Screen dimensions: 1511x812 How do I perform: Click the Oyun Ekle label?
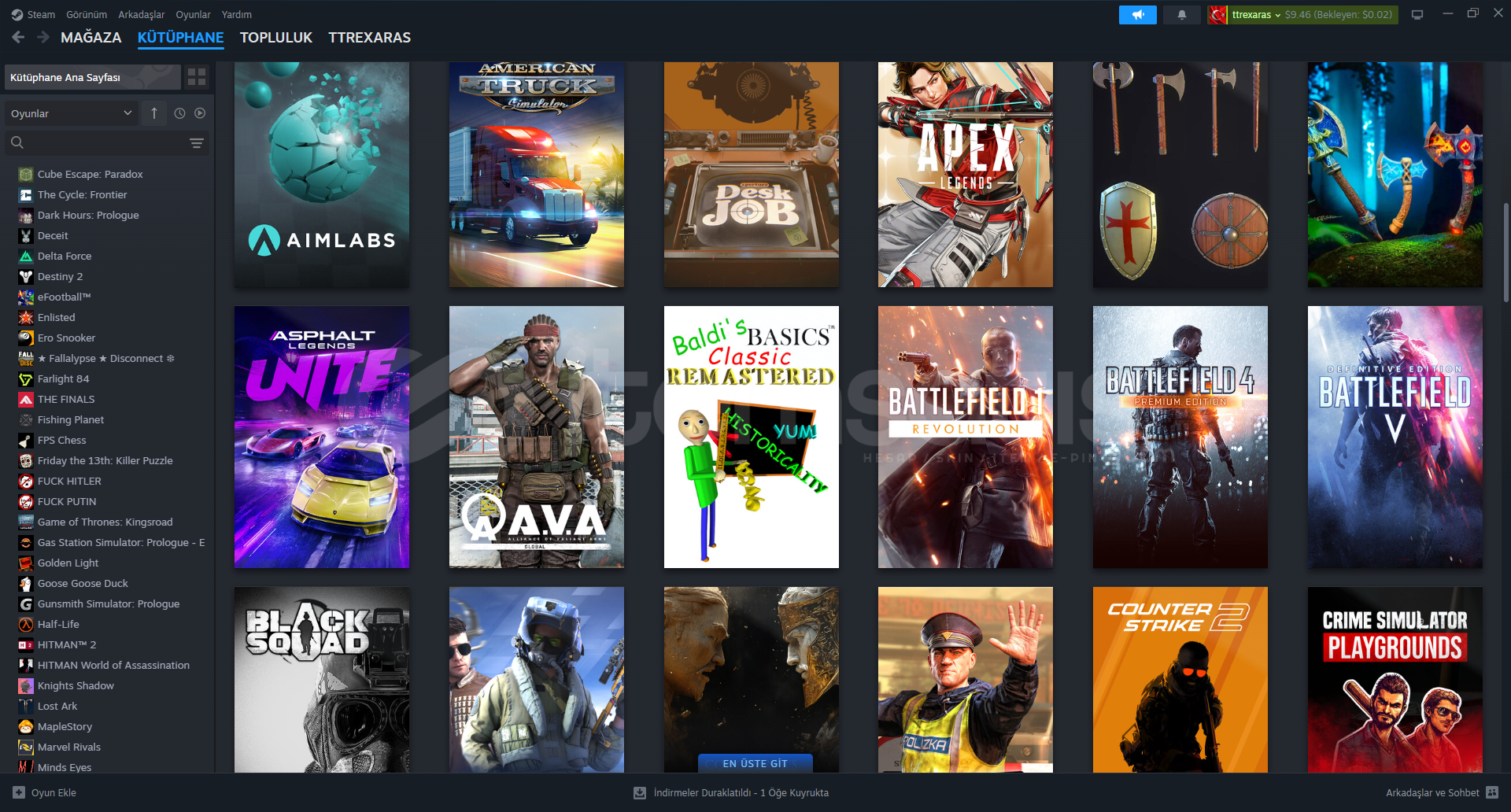tap(54, 792)
